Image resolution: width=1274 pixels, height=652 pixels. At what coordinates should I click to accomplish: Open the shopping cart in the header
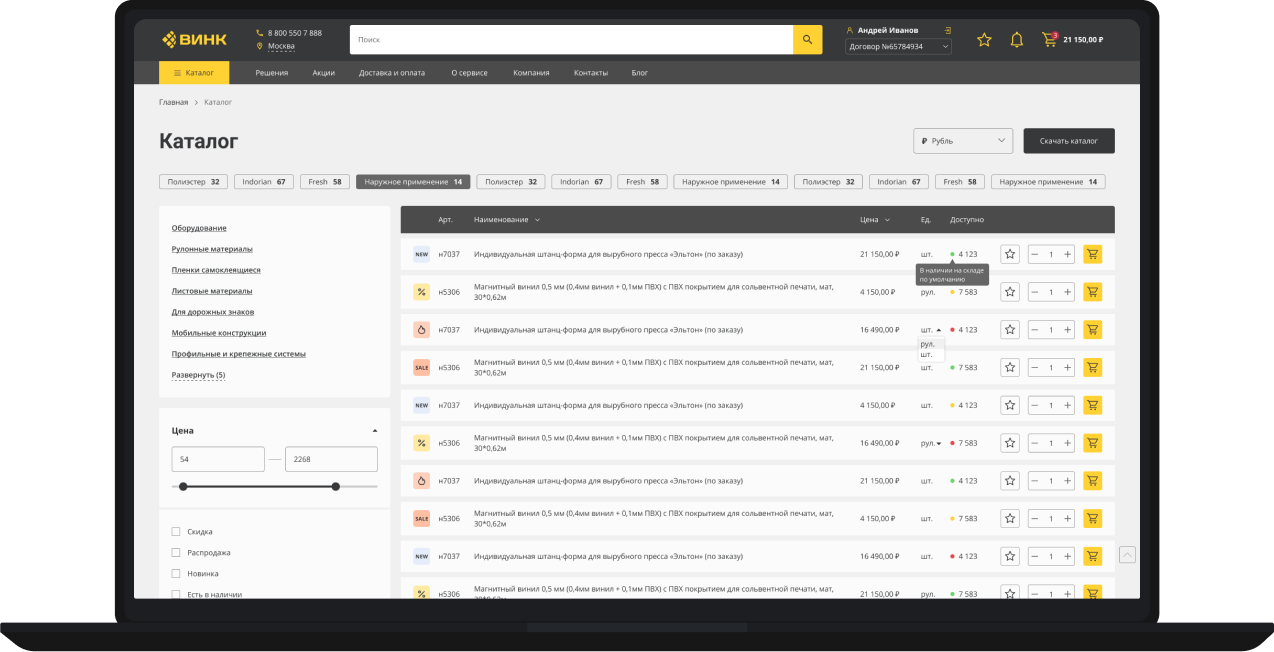coord(1049,40)
